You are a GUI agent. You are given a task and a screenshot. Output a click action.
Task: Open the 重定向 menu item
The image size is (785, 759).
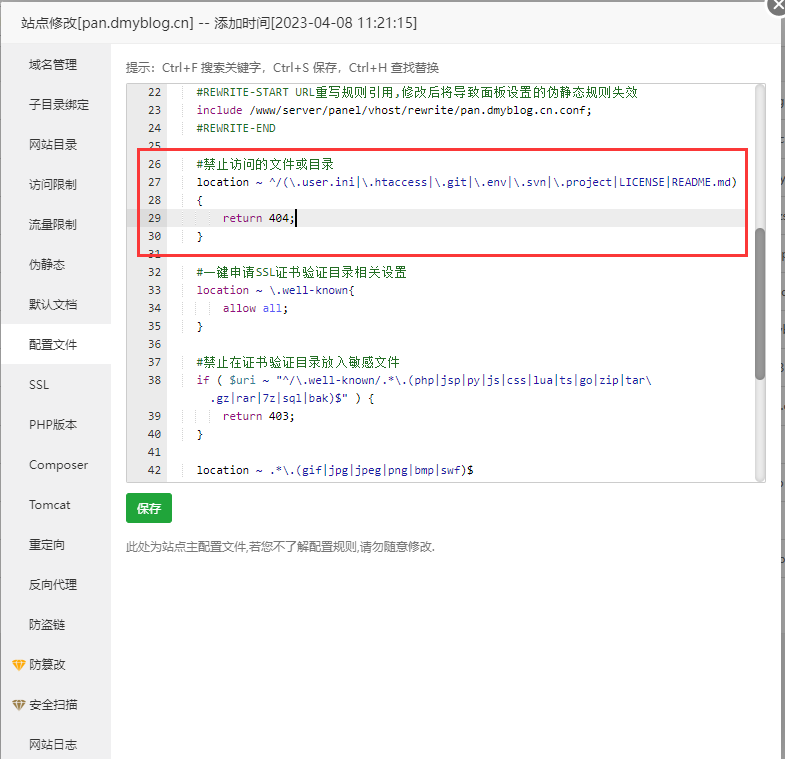click(x=47, y=545)
